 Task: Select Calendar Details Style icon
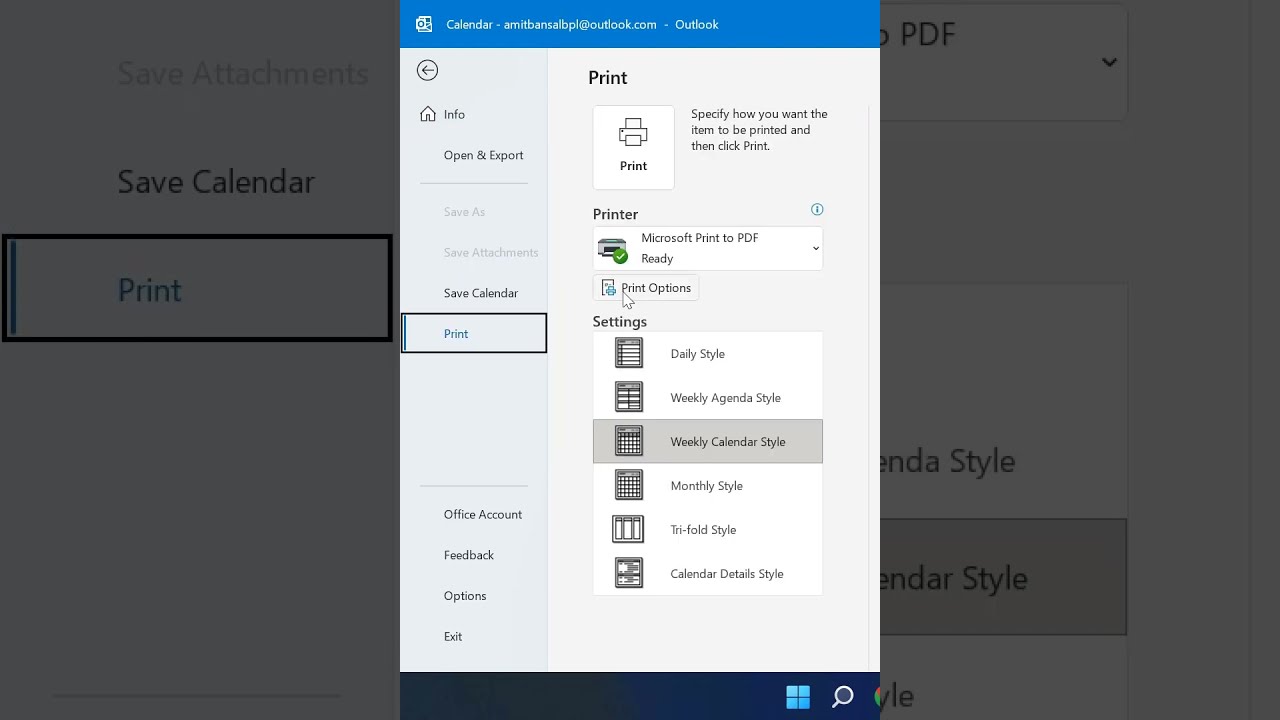(629, 573)
